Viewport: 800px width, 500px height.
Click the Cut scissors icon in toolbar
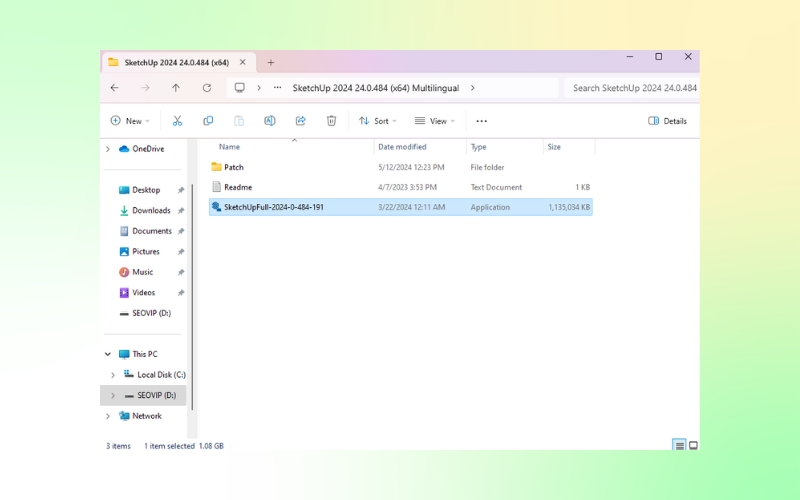point(177,121)
